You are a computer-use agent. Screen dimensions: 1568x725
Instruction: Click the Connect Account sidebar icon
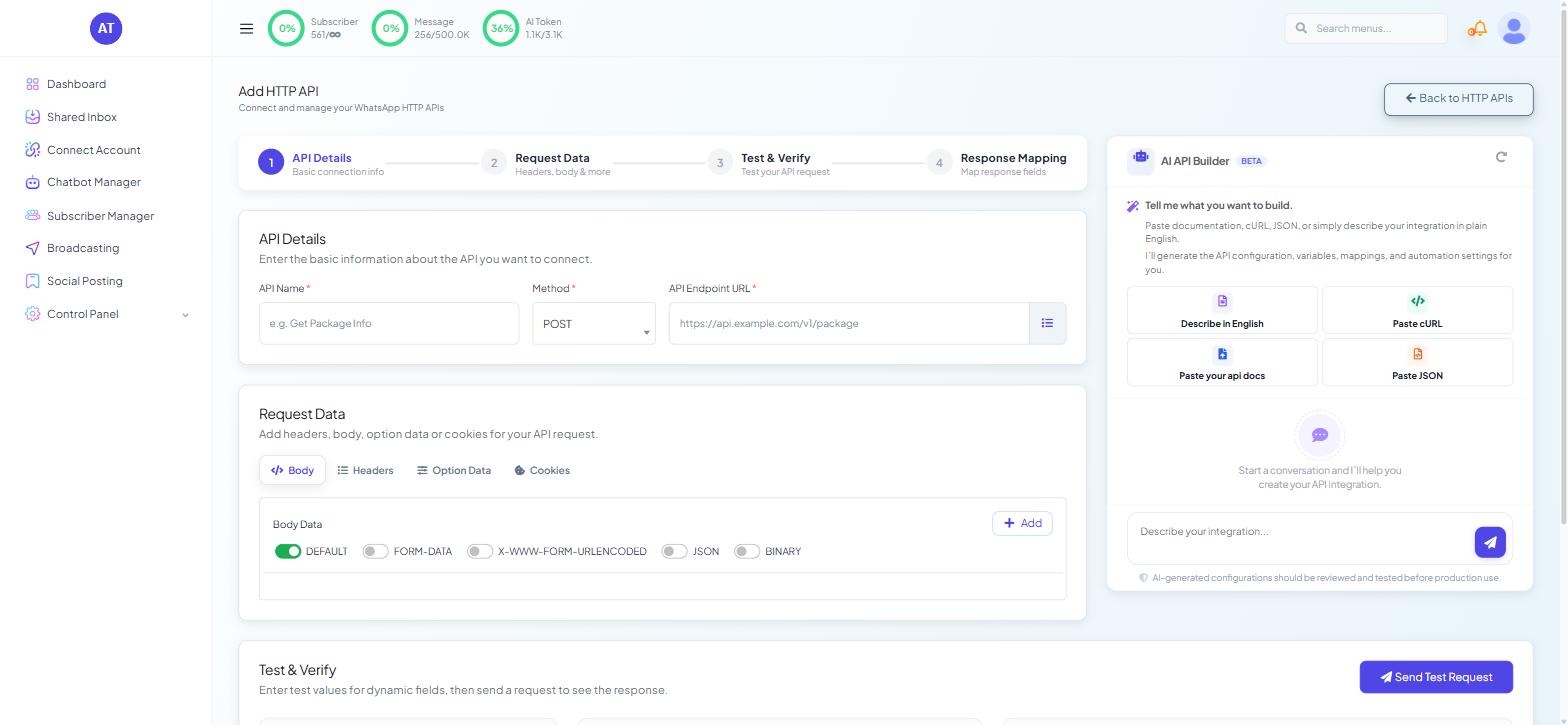[32, 150]
